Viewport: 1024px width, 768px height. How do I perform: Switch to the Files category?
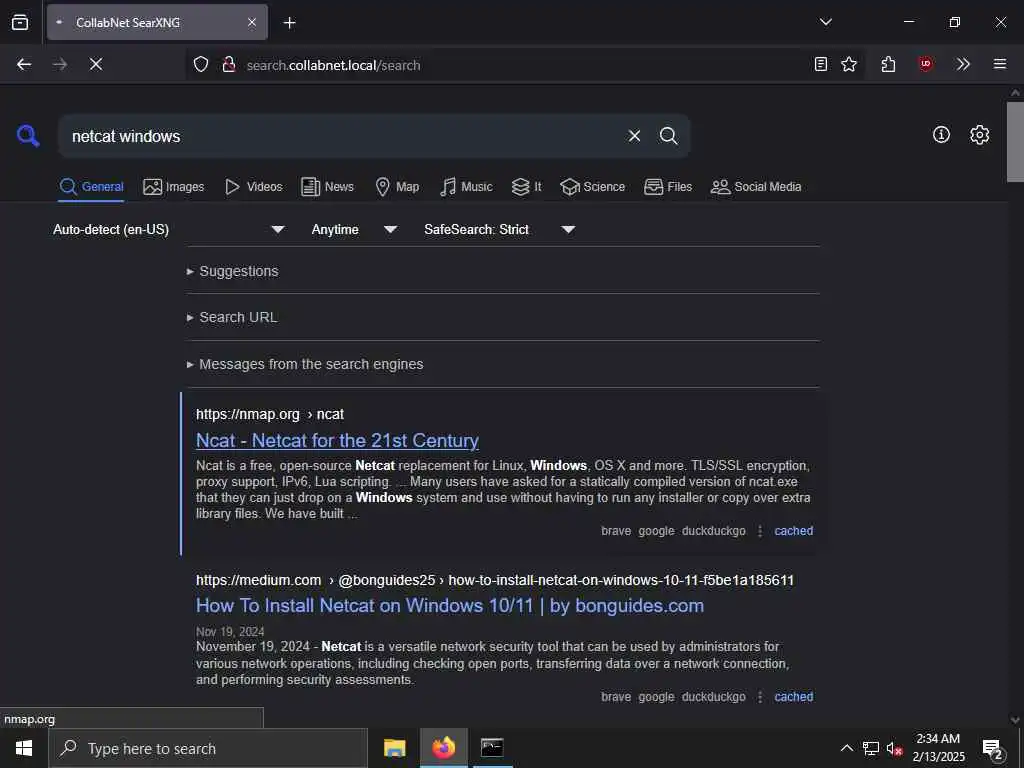667,187
